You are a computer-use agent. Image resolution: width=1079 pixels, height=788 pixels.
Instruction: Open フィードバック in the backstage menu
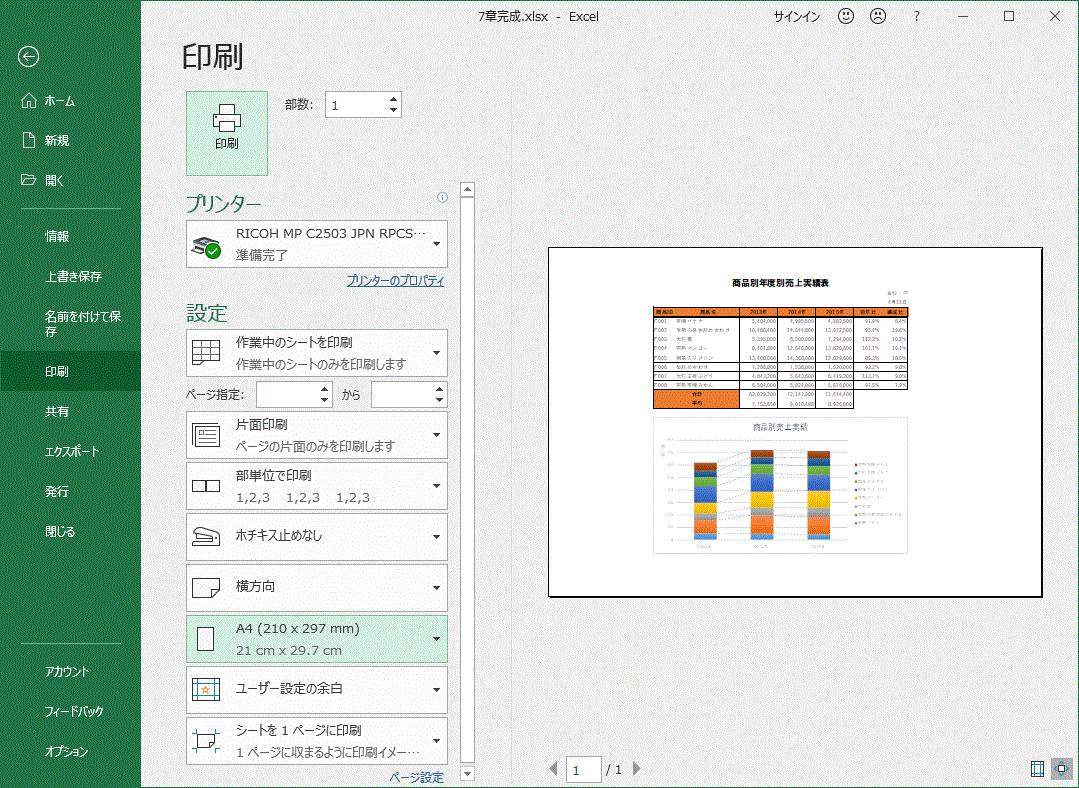point(70,711)
